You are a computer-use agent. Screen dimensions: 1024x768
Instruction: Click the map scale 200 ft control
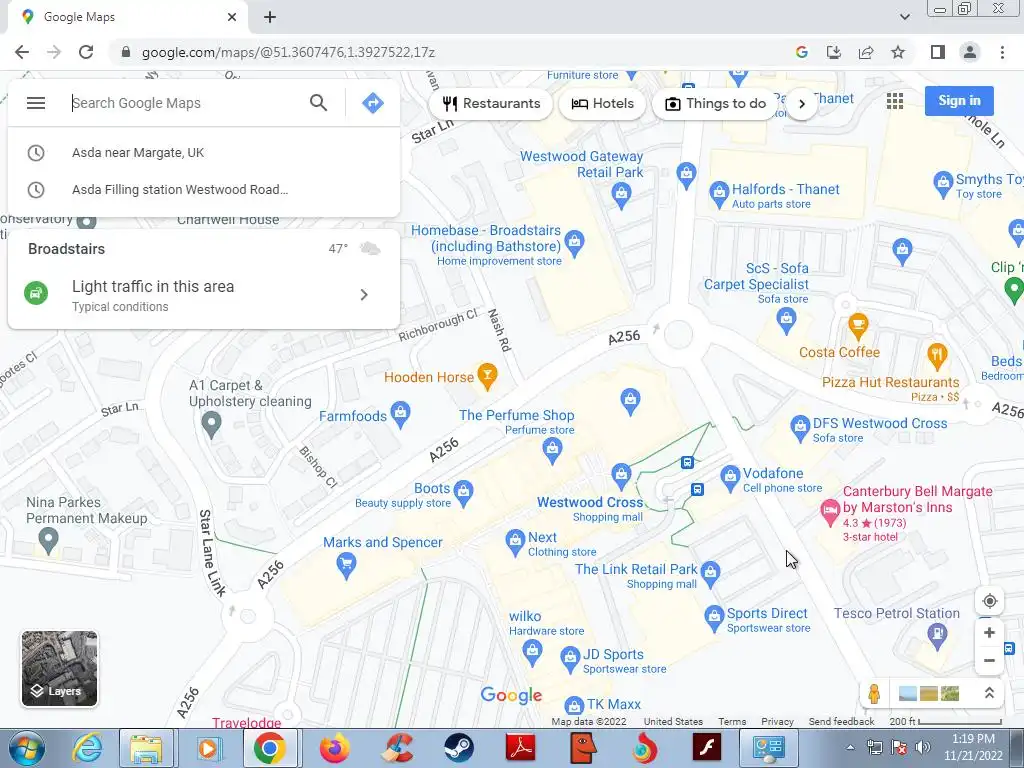pyautogui.click(x=946, y=722)
